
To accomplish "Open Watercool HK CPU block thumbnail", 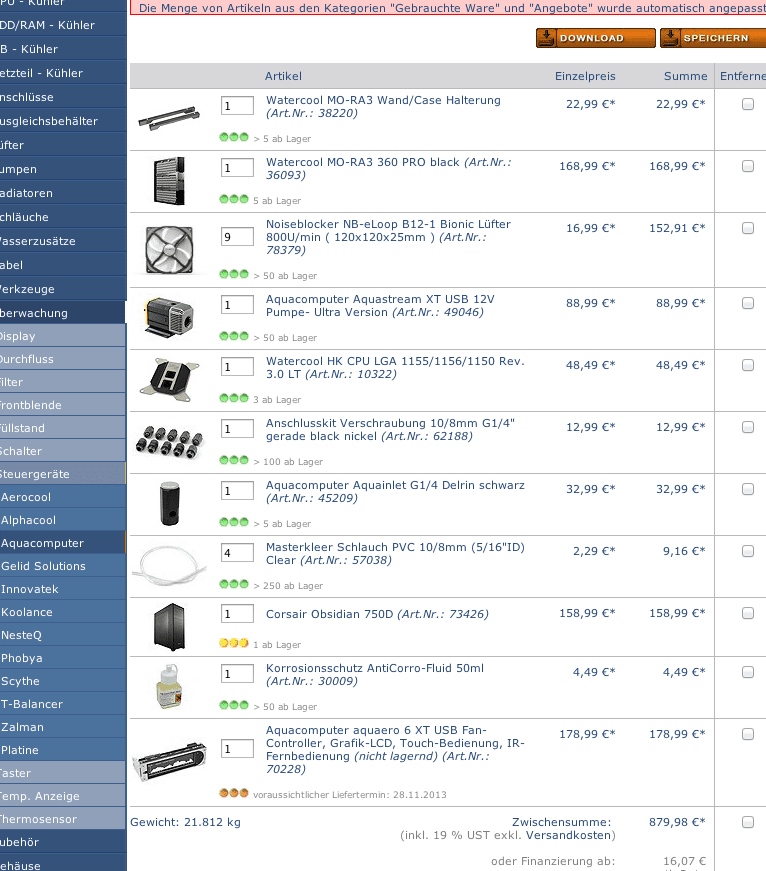I will 169,380.
